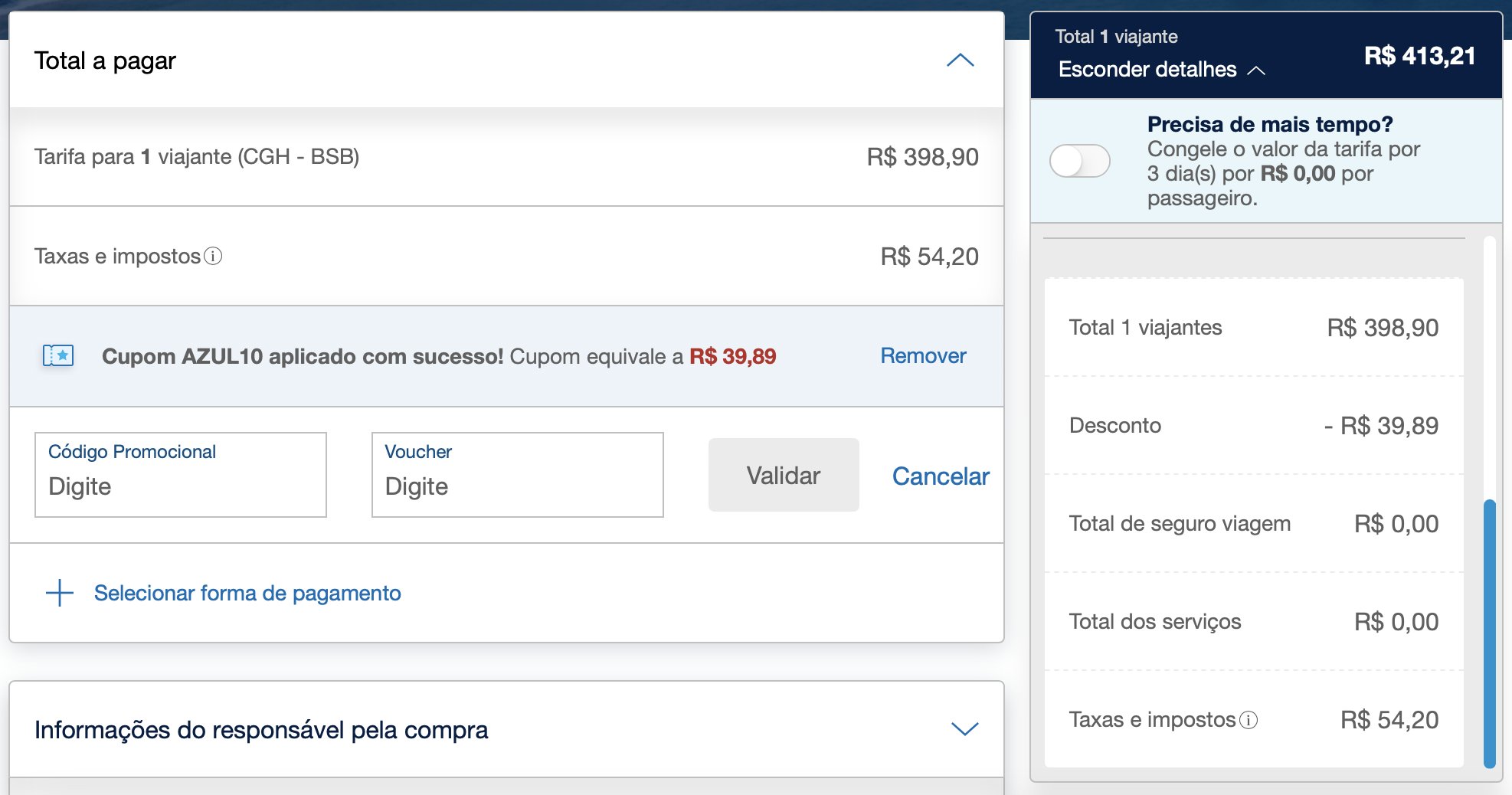1512x795 pixels.
Task: Click the coupon ticket icon
Action: click(58, 355)
